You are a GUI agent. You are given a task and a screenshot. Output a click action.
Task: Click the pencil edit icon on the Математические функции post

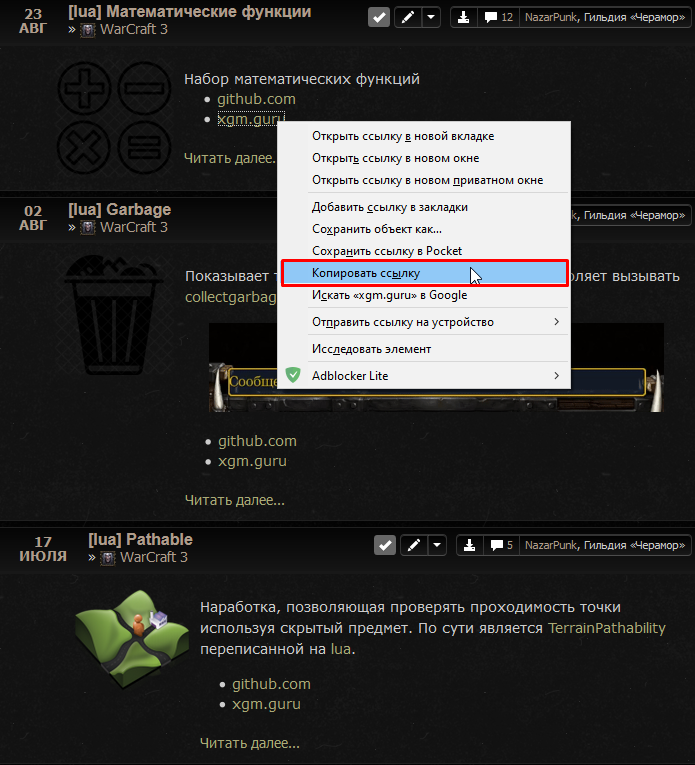408,18
